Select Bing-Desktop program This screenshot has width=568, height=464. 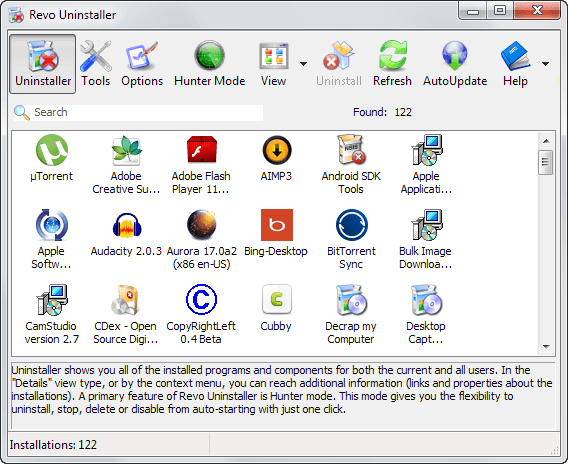[x=276, y=233]
